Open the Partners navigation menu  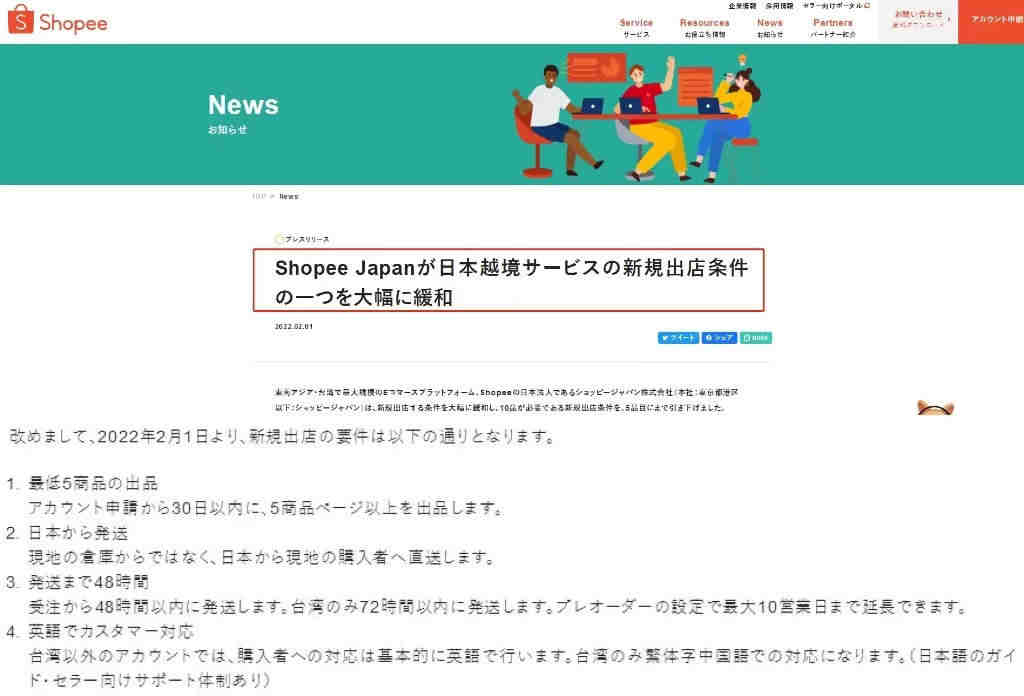[x=833, y=27]
